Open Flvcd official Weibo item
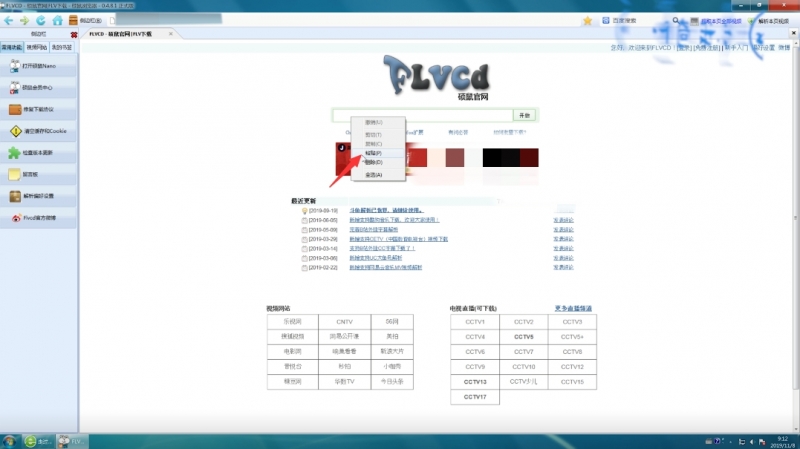 (x=39, y=218)
